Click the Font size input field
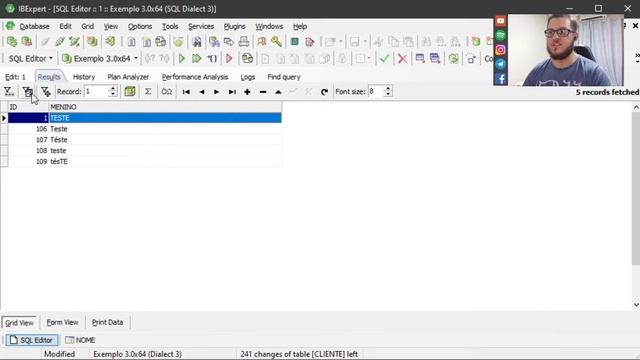The height and width of the screenshot is (360, 640). tap(376, 91)
